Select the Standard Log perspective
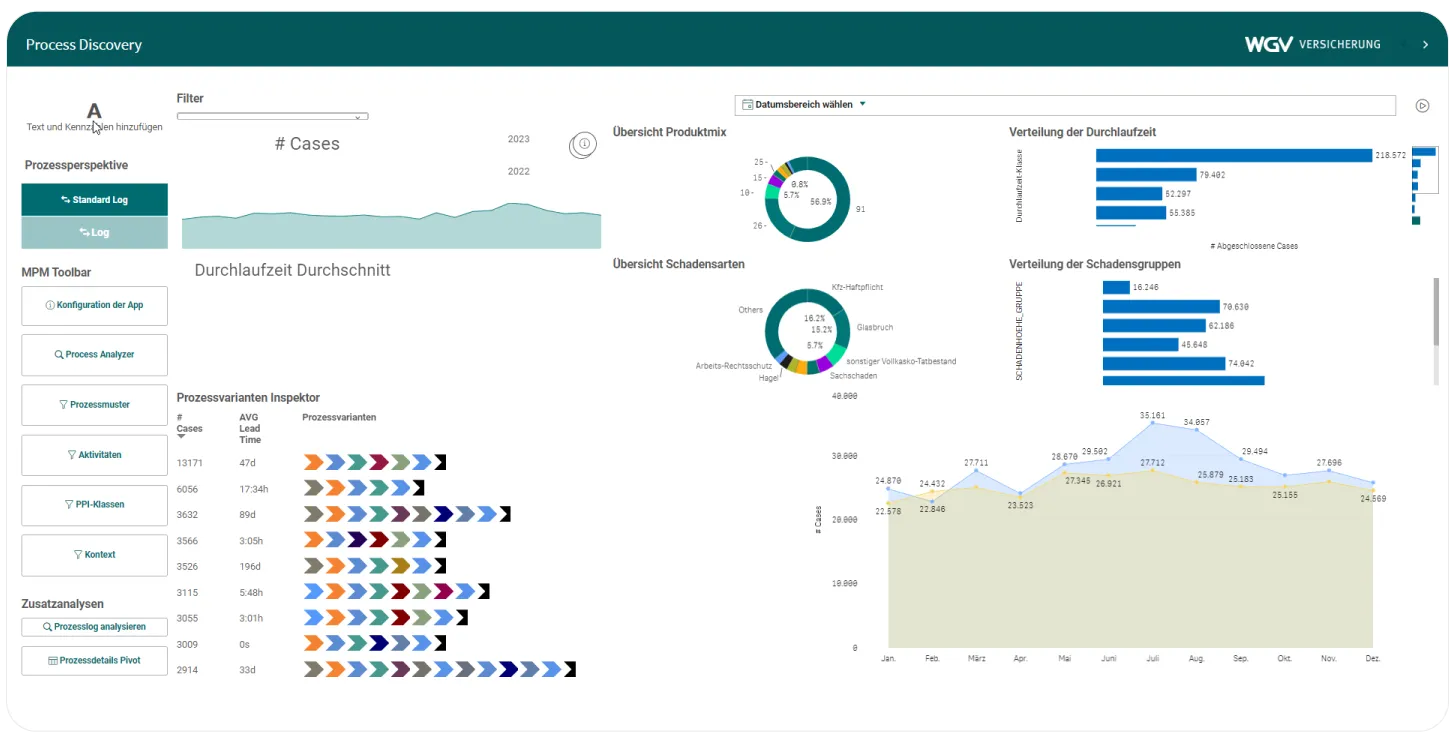 [95, 200]
